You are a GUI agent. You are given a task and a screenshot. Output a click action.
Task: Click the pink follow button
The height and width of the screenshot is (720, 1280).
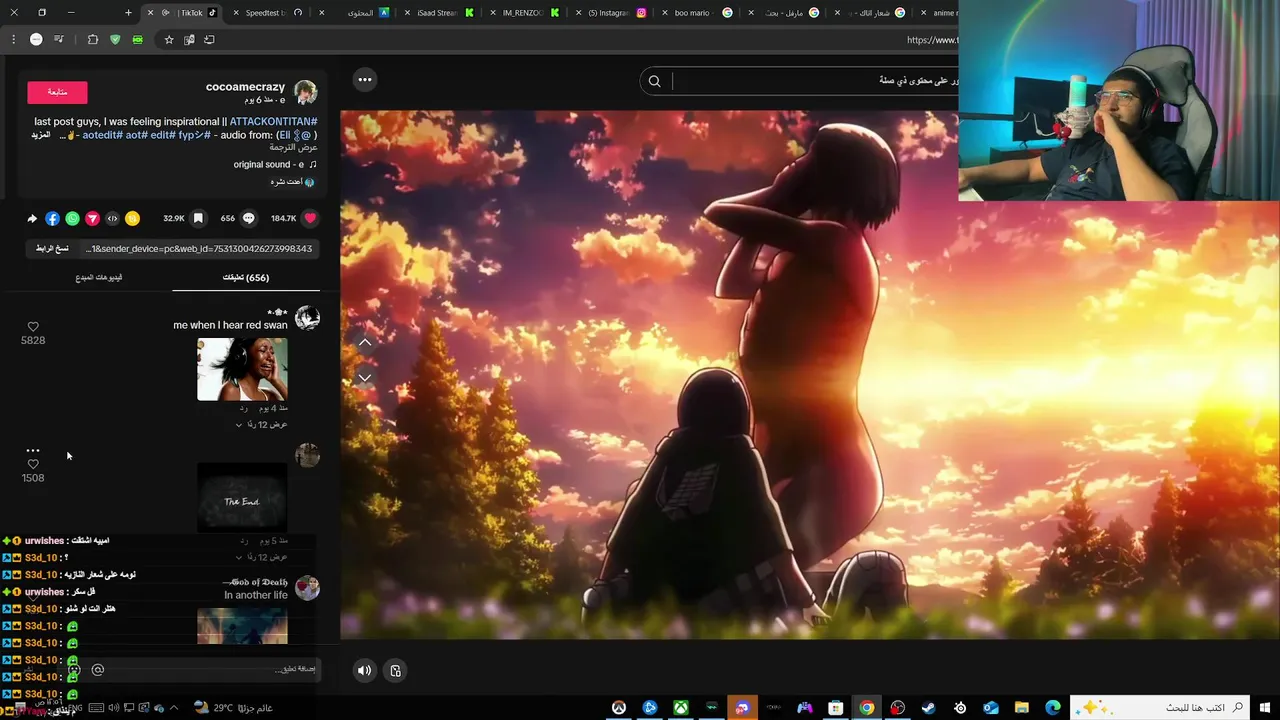click(57, 92)
